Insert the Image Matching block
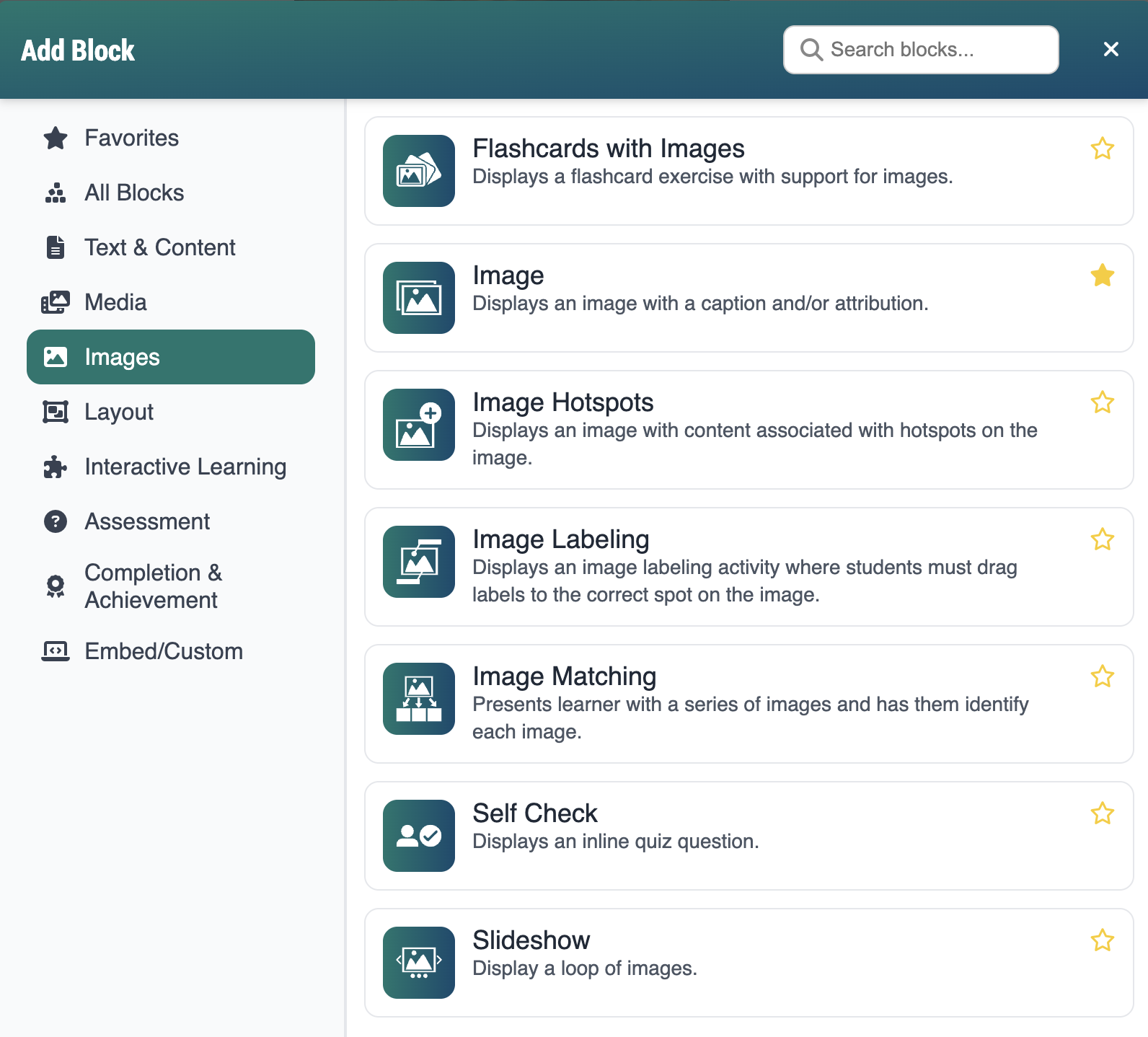 click(749, 704)
